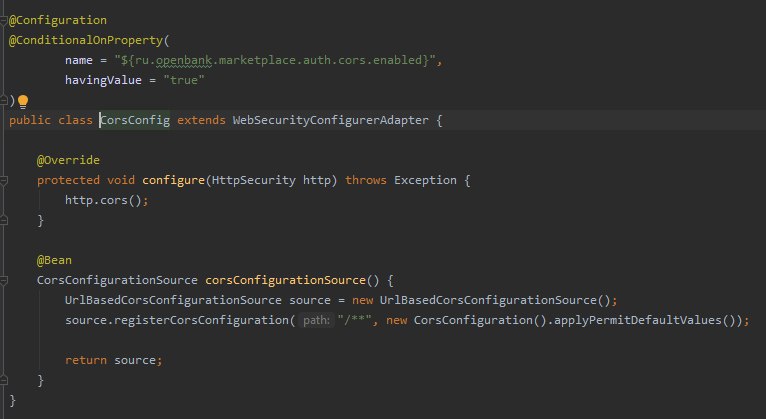Click the 'throws' keyword

(x=365, y=180)
